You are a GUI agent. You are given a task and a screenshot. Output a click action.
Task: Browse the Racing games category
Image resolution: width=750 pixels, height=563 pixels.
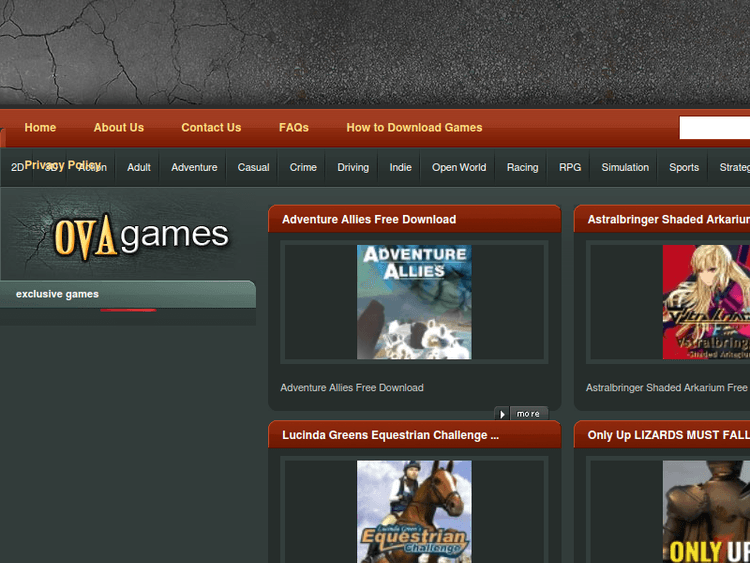522,168
